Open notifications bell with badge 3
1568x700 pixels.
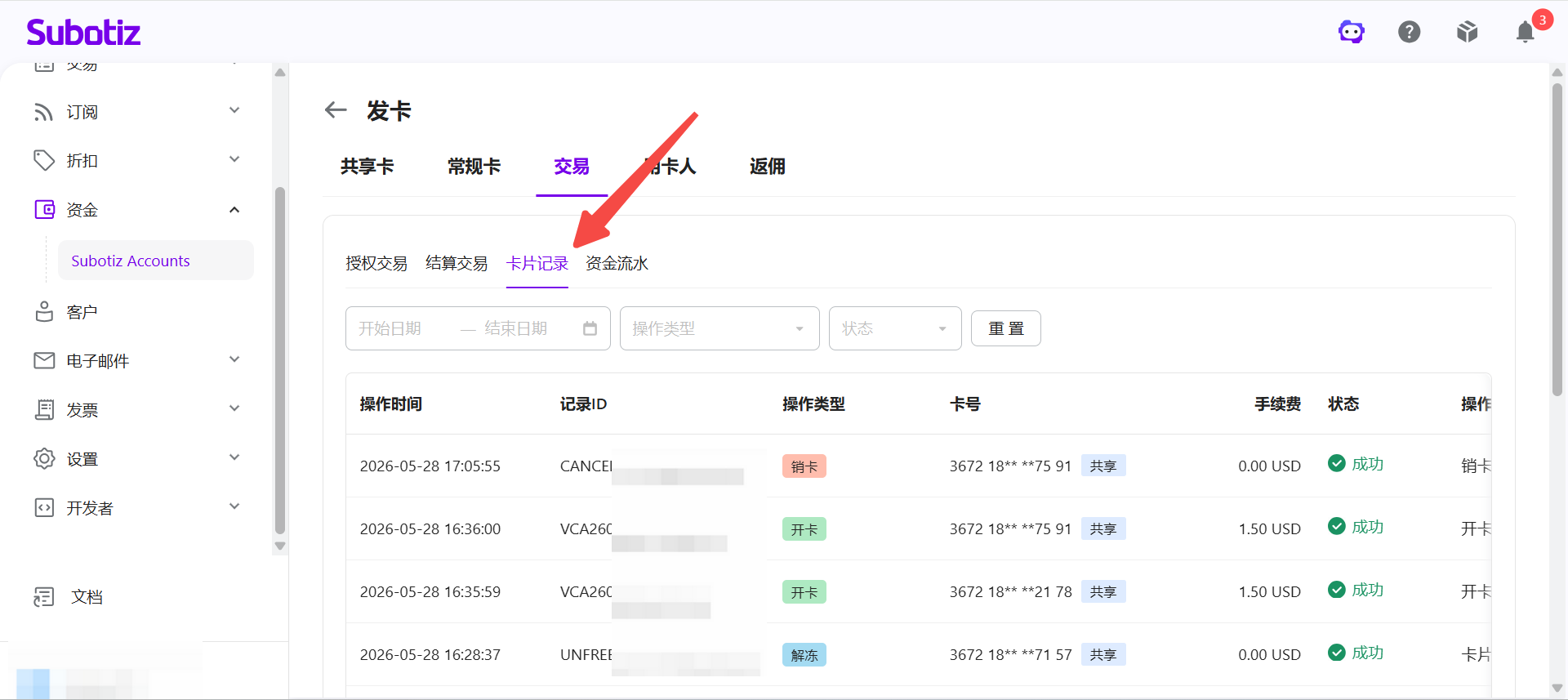(1526, 32)
